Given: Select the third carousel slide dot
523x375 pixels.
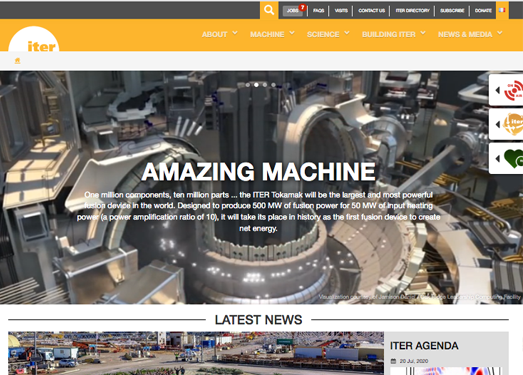Looking at the screenshot, I should click(265, 85).
